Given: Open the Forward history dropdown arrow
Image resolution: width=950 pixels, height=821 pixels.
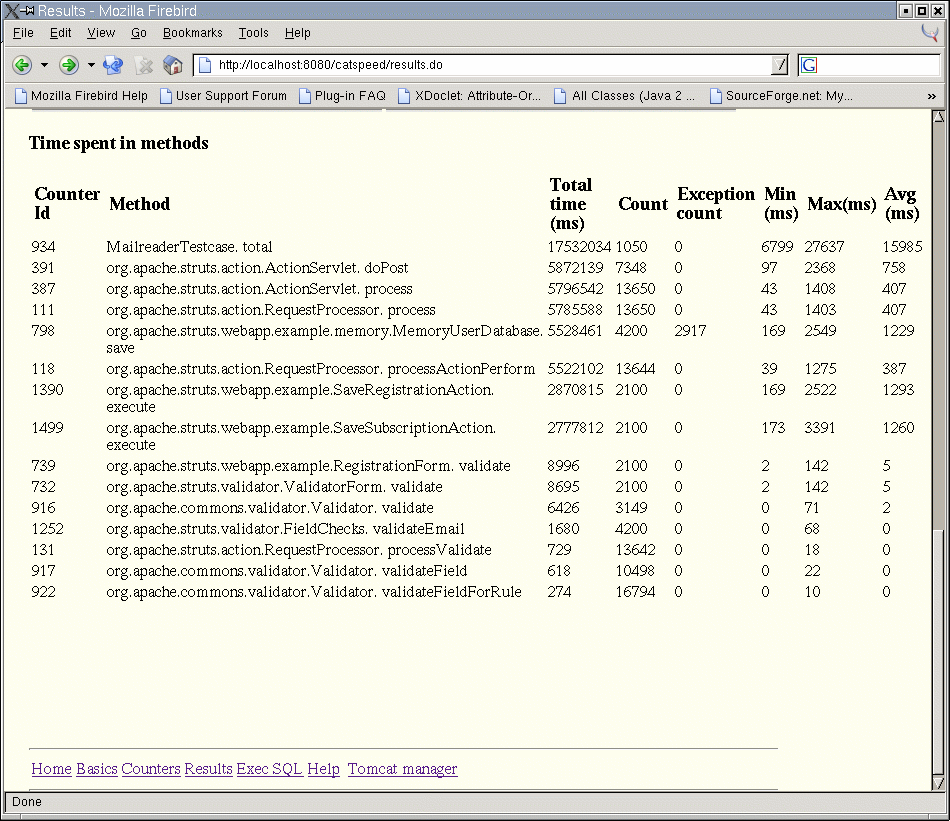Looking at the screenshot, I should pos(91,65).
